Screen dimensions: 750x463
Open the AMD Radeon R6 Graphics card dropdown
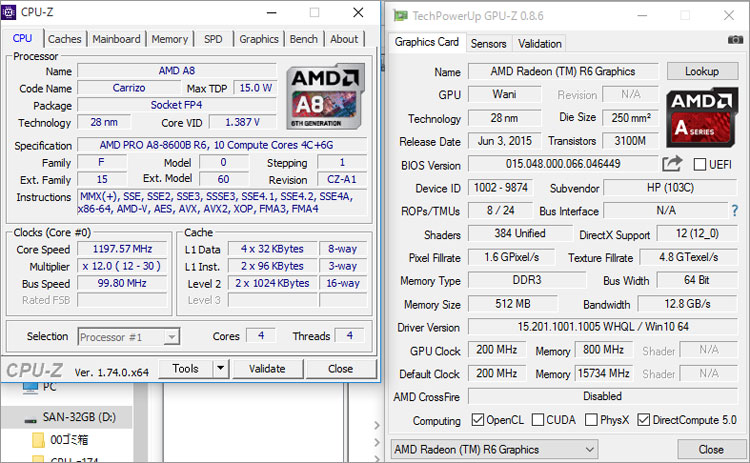tap(494, 449)
